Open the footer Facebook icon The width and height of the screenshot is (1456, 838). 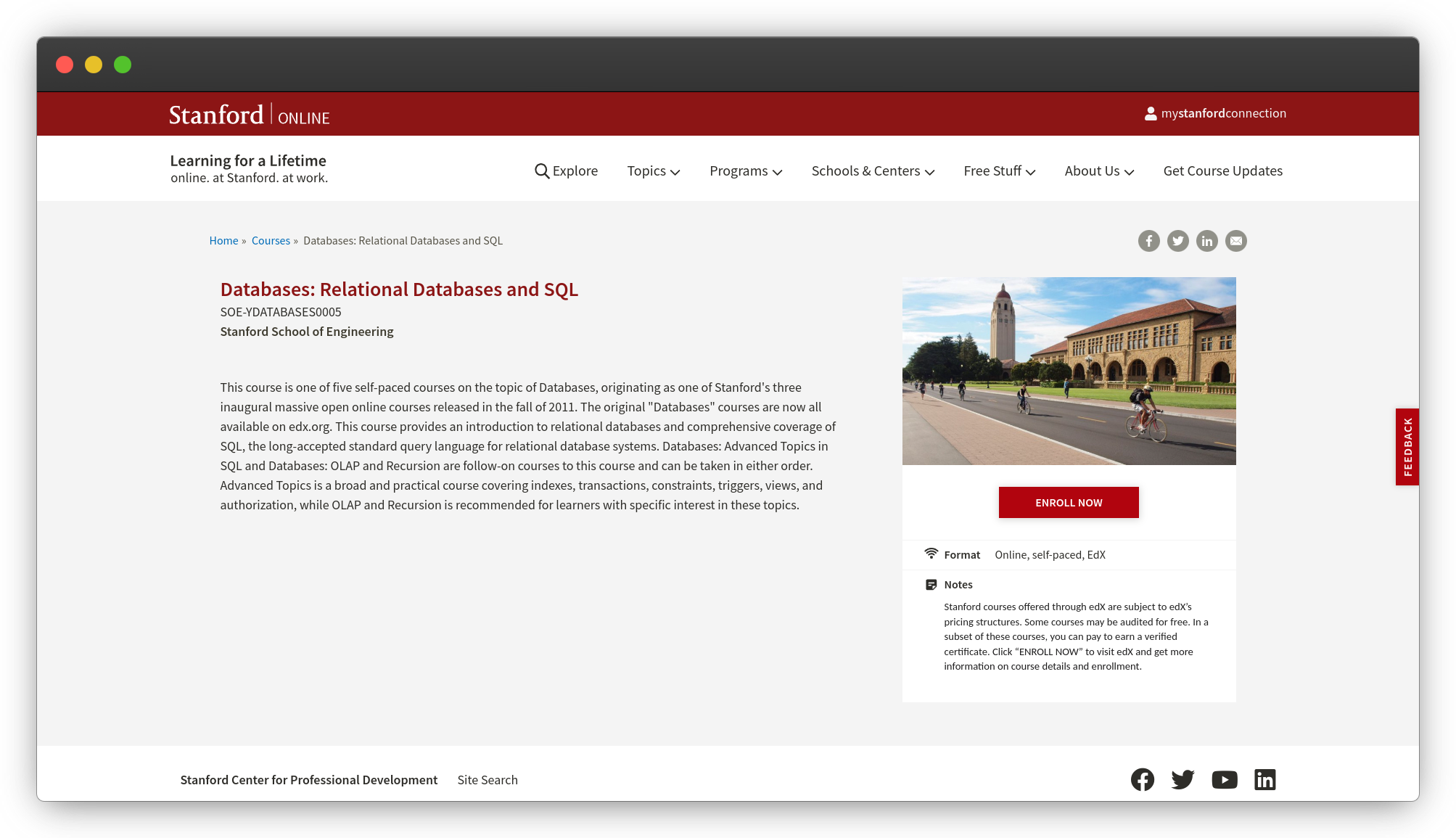click(x=1143, y=780)
